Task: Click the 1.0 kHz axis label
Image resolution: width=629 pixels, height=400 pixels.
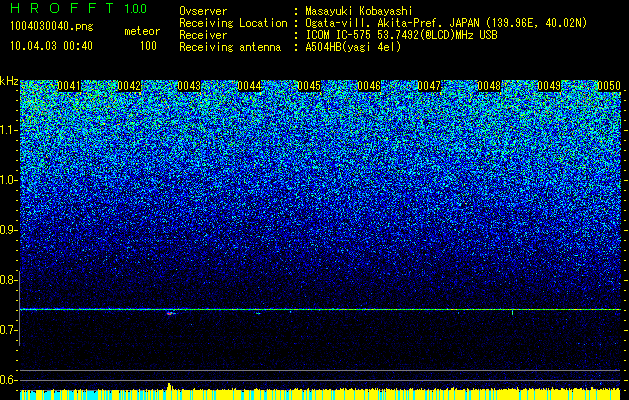Action: (8, 181)
